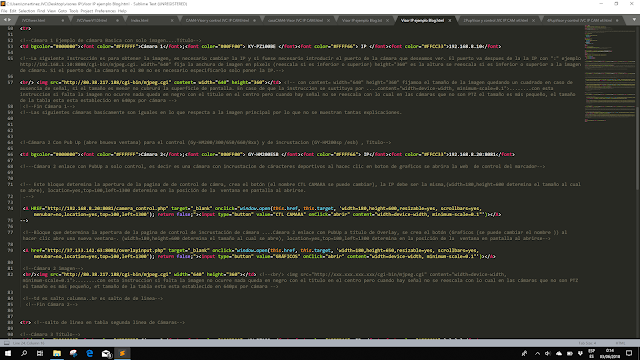Click the overlayinput.php URL on line 79

point(105,250)
